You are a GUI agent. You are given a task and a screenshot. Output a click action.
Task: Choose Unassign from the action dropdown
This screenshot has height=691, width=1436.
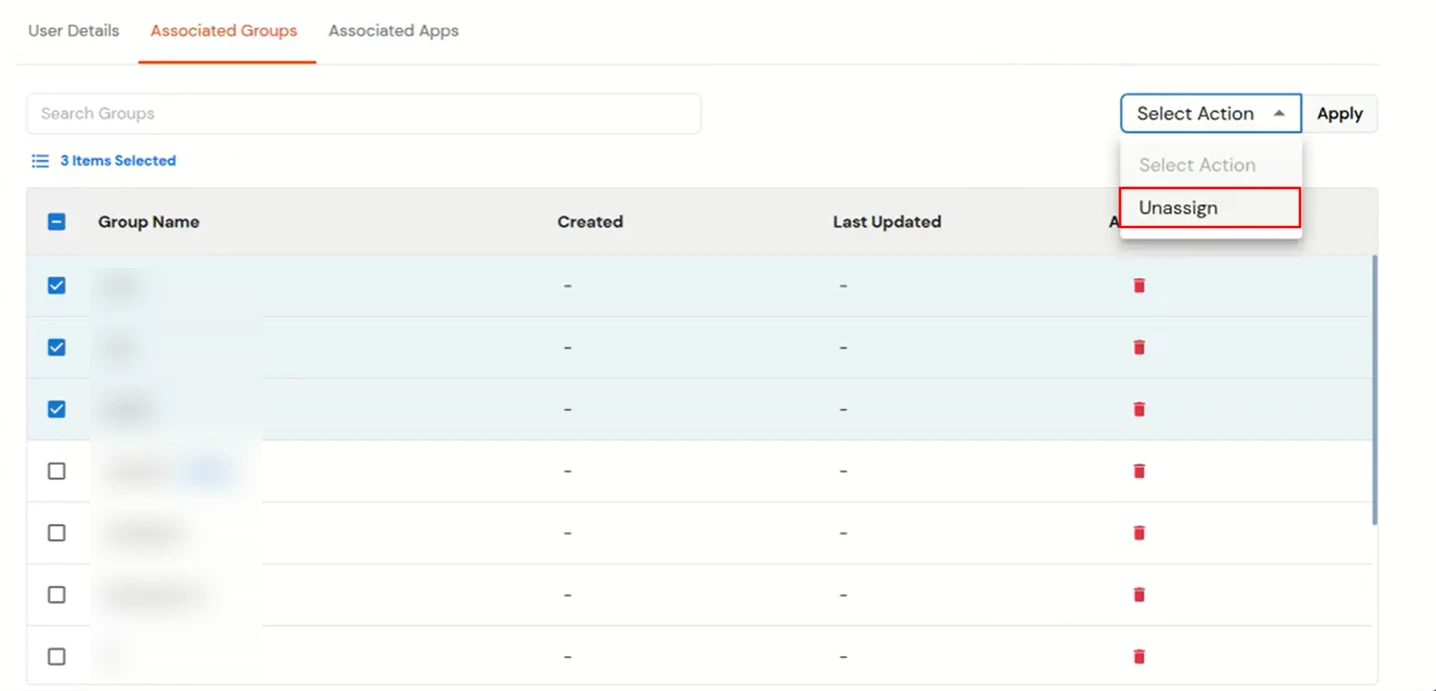point(1210,208)
